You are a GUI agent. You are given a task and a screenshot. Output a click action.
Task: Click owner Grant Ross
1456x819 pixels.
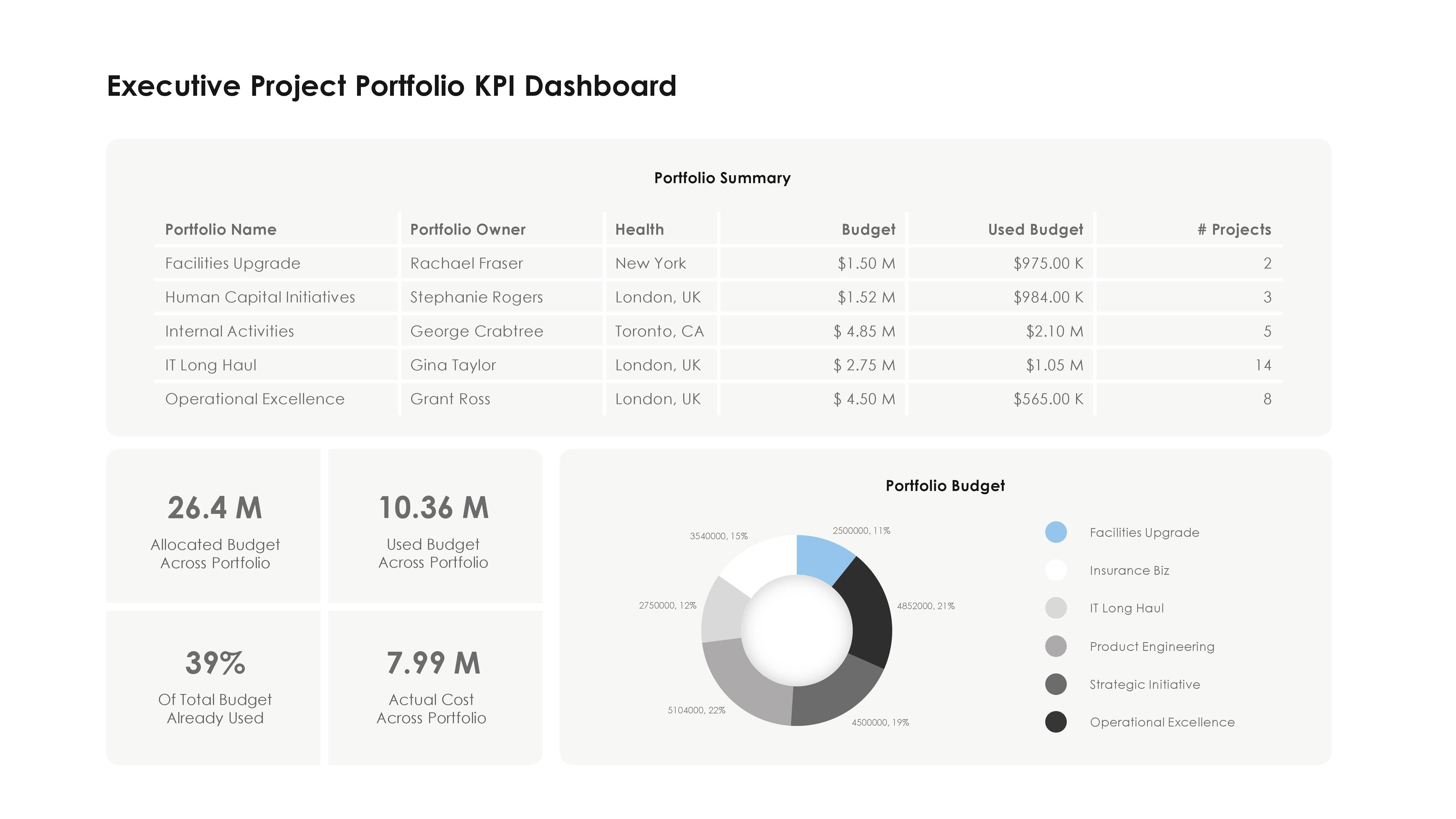[x=450, y=399]
